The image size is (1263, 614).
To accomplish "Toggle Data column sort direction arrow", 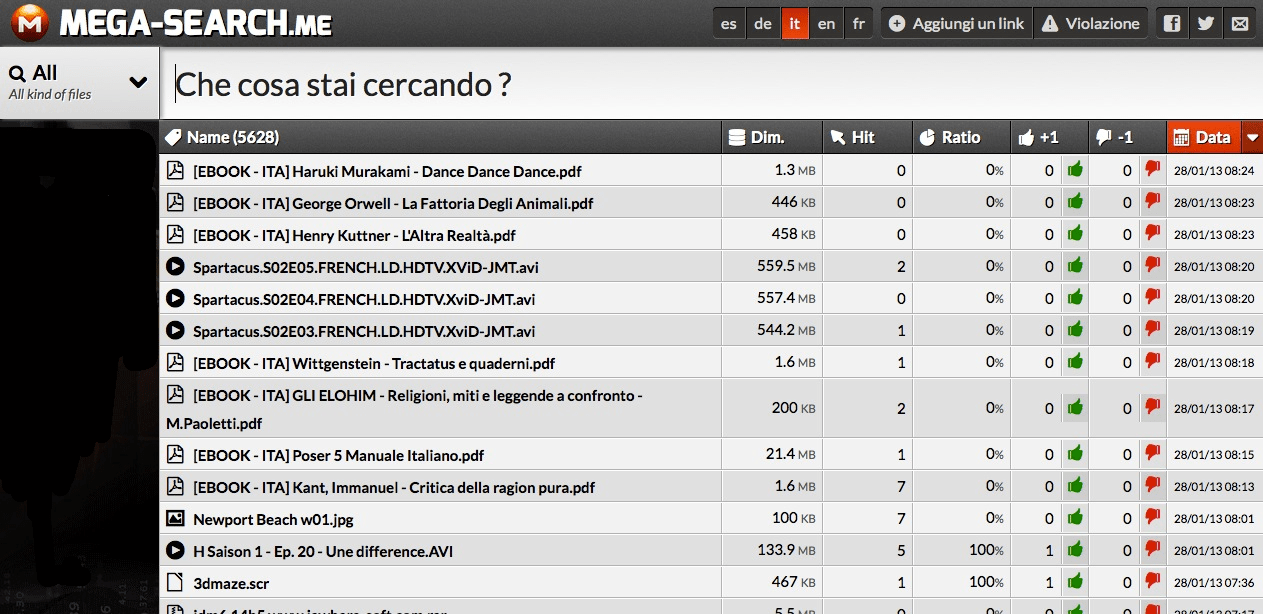I will coord(1252,138).
